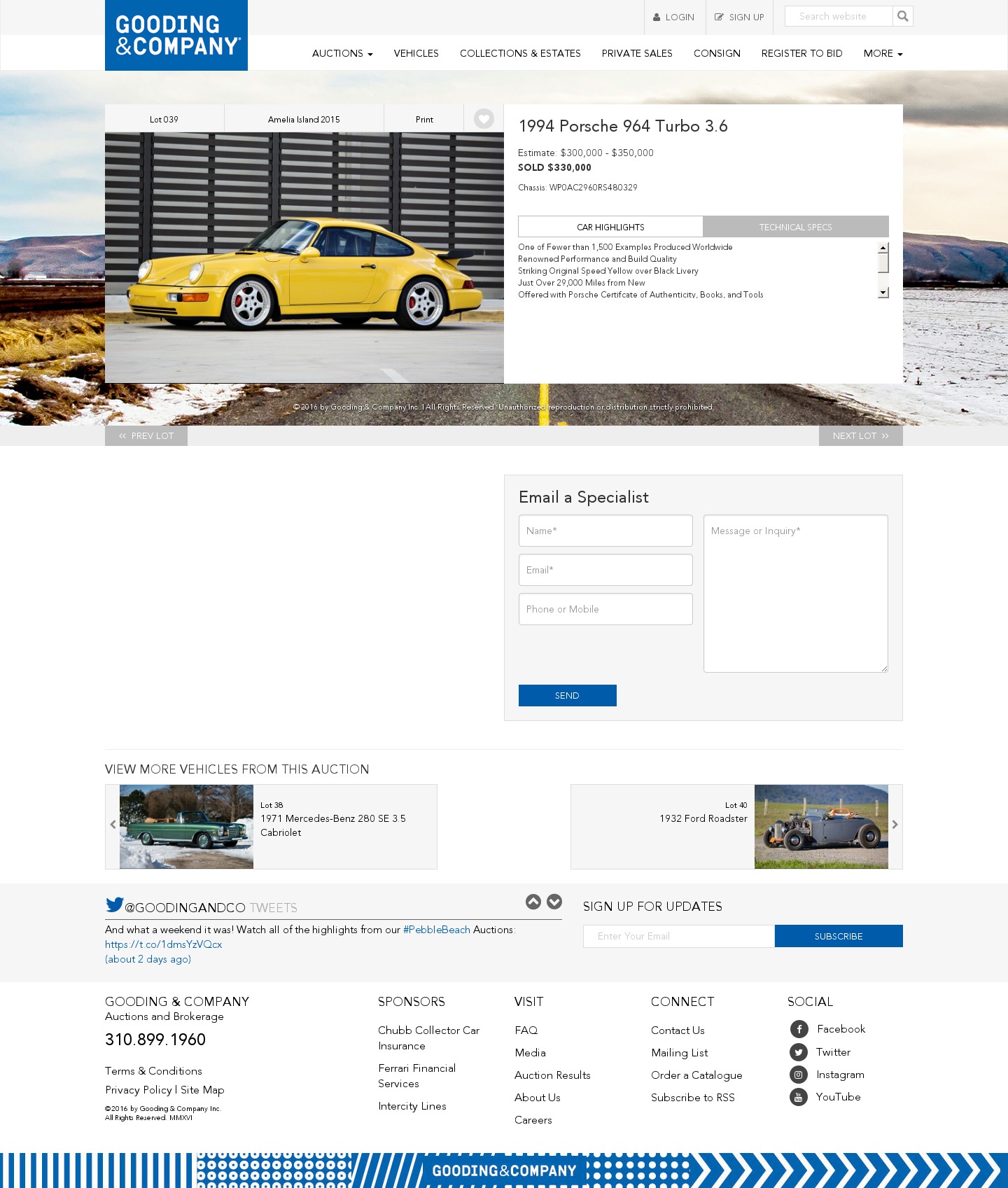Click the highlights scrollbar thumb
This screenshot has width=1008, height=1188.
pyautogui.click(x=883, y=263)
